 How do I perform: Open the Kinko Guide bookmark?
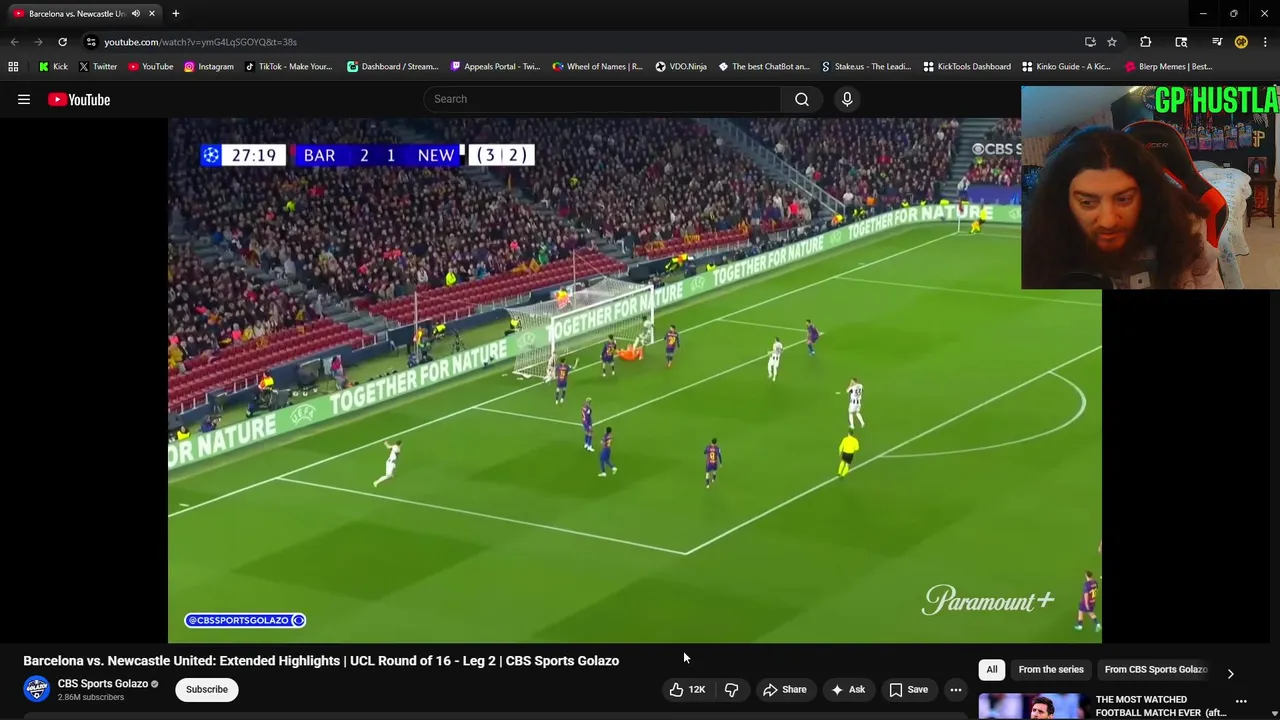tap(1066, 66)
